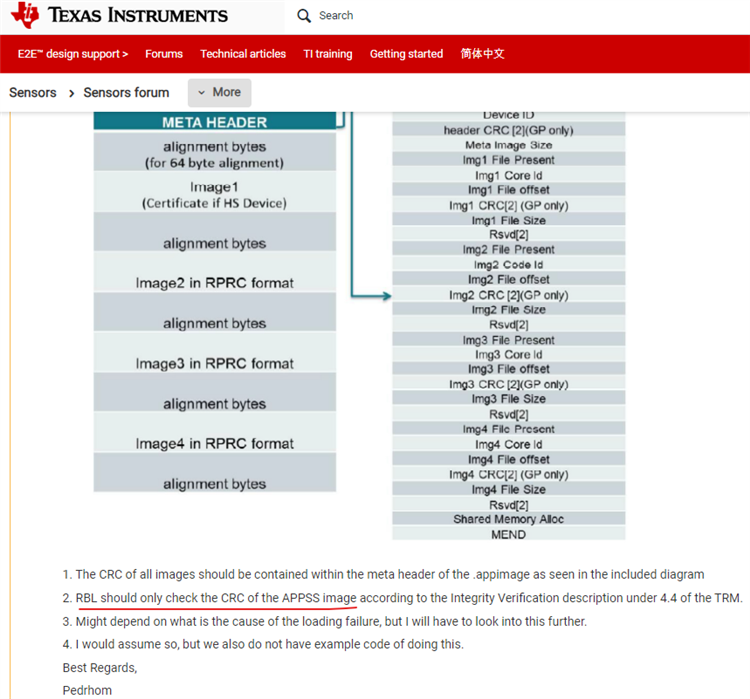The image size is (750, 699).
Task: Click 'Image3 in RPRC format' diagram text
Action: pyautogui.click(x=215, y=364)
